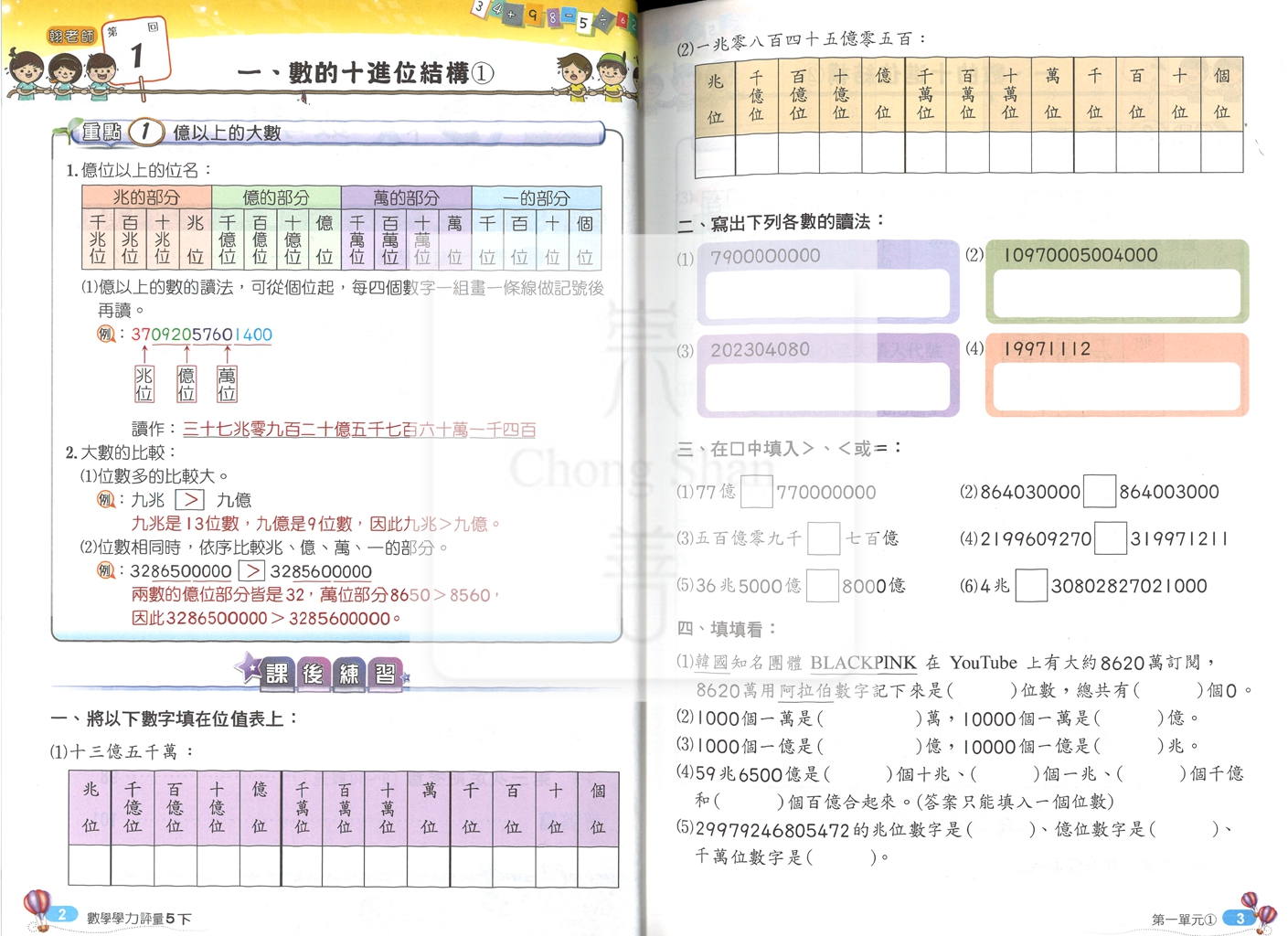Select the question "(1)十三億五千萬:"
Viewport: 1288px width, 936px height.
tap(122, 751)
